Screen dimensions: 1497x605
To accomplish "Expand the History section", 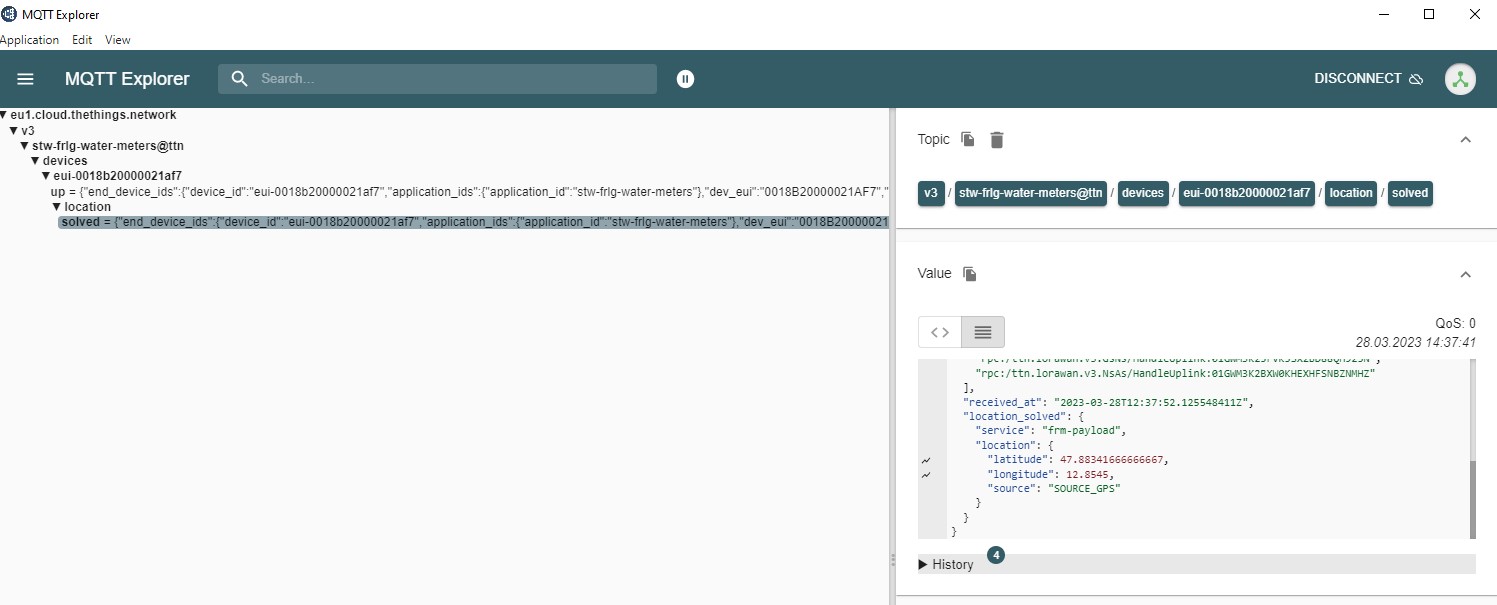I will click(946, 564).
